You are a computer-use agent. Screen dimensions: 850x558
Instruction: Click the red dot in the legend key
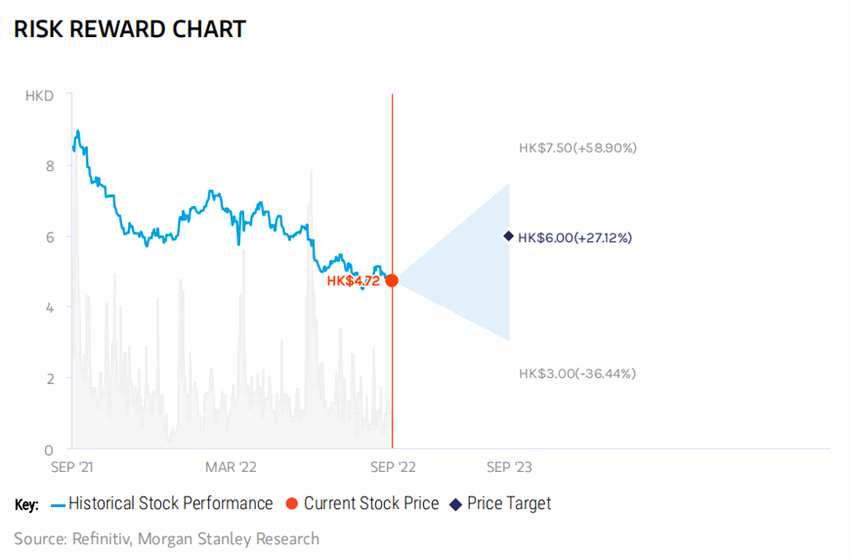click(291, 504)
